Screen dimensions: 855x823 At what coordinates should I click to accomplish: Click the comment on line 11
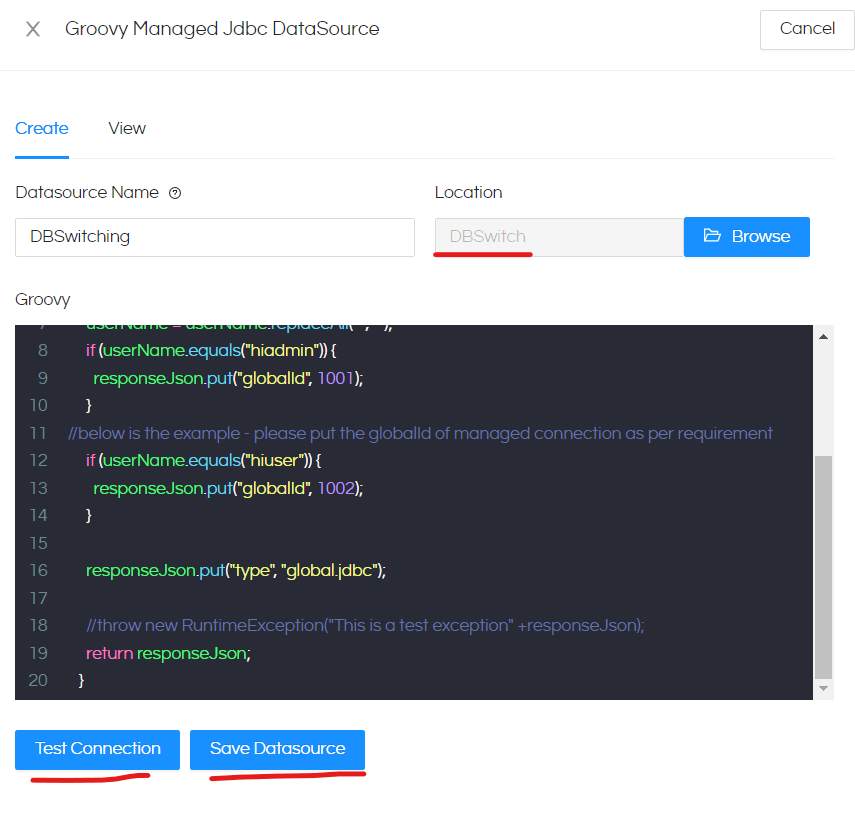[x=420, y=433]
